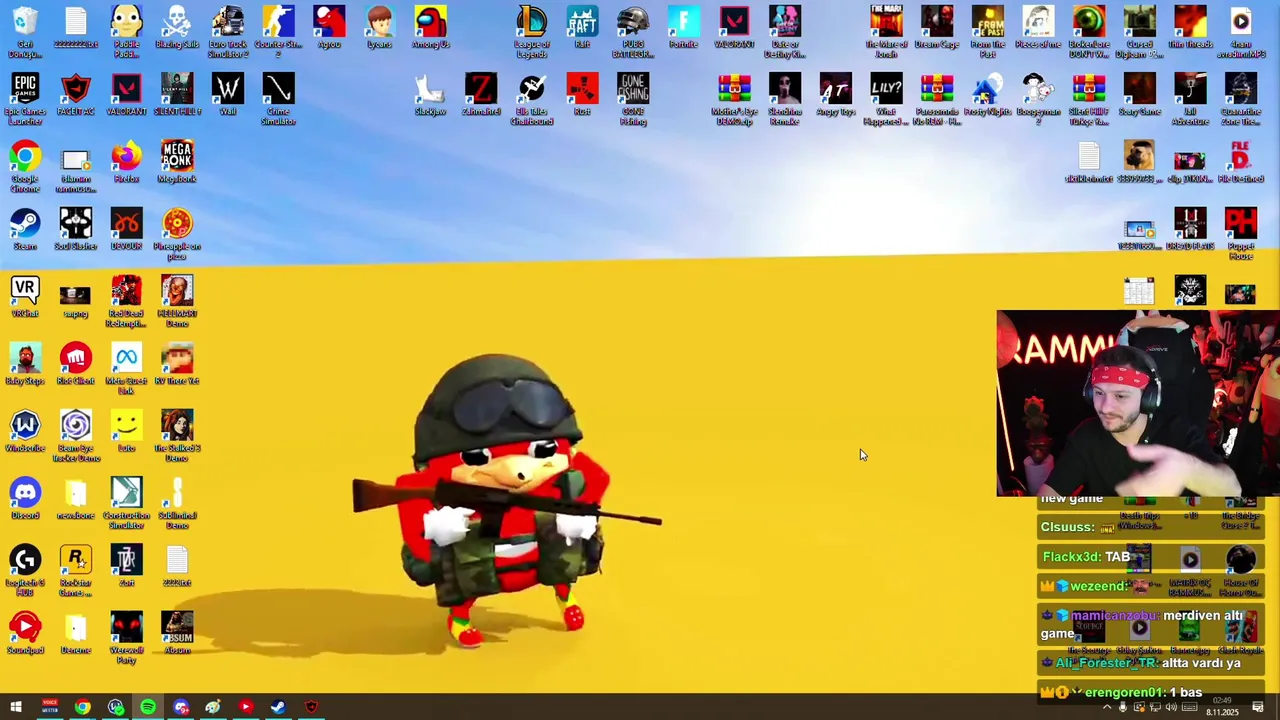
Task: Open the Logitech G HUB shortcut
Action: tap(25, 570)
